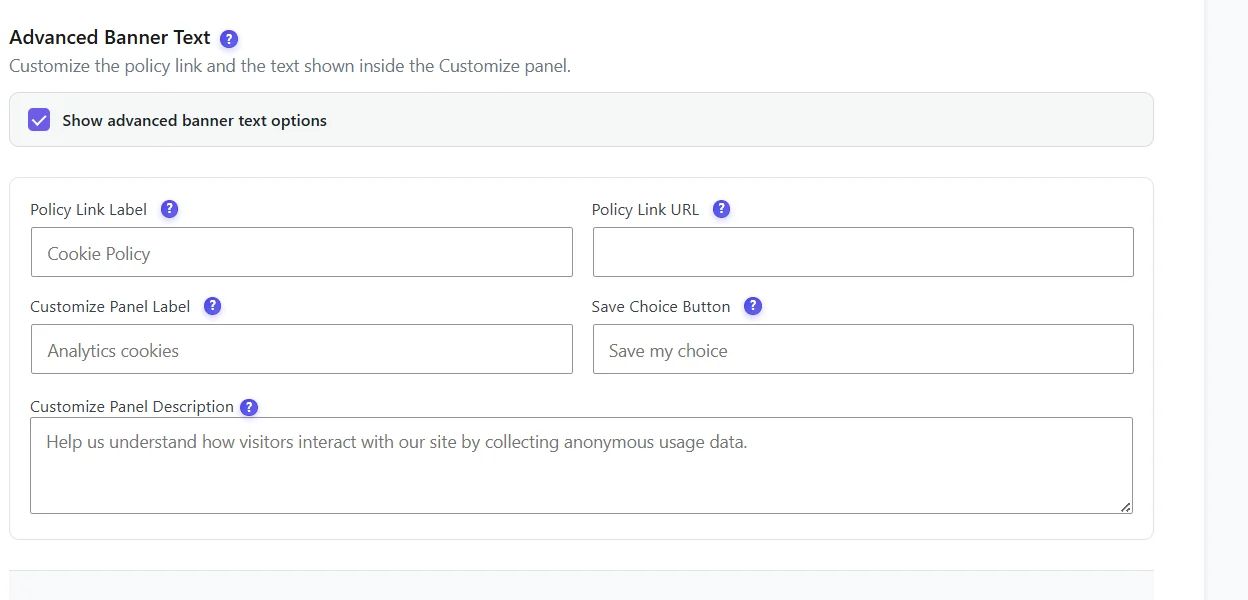
Task: Focus the Customize Panel Description textarea
Action: coord(581,465)
